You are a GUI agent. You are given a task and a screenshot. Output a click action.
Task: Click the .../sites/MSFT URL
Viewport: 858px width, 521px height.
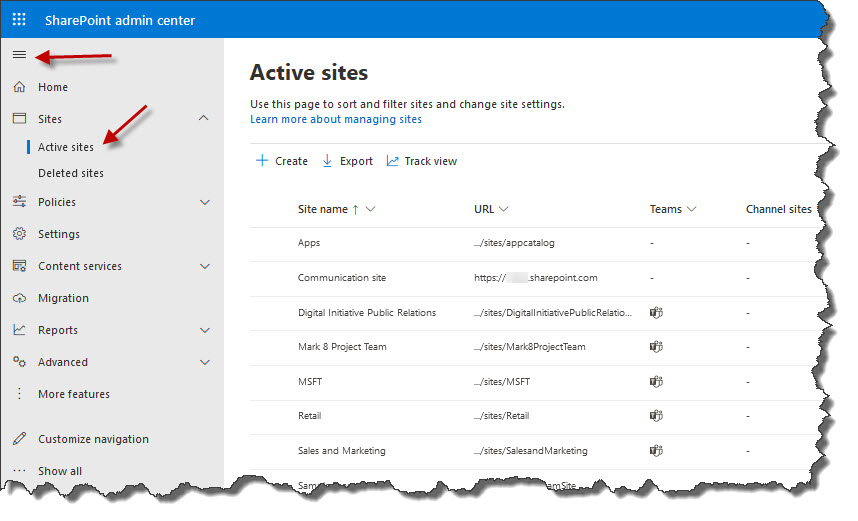[x=502, y=381]
